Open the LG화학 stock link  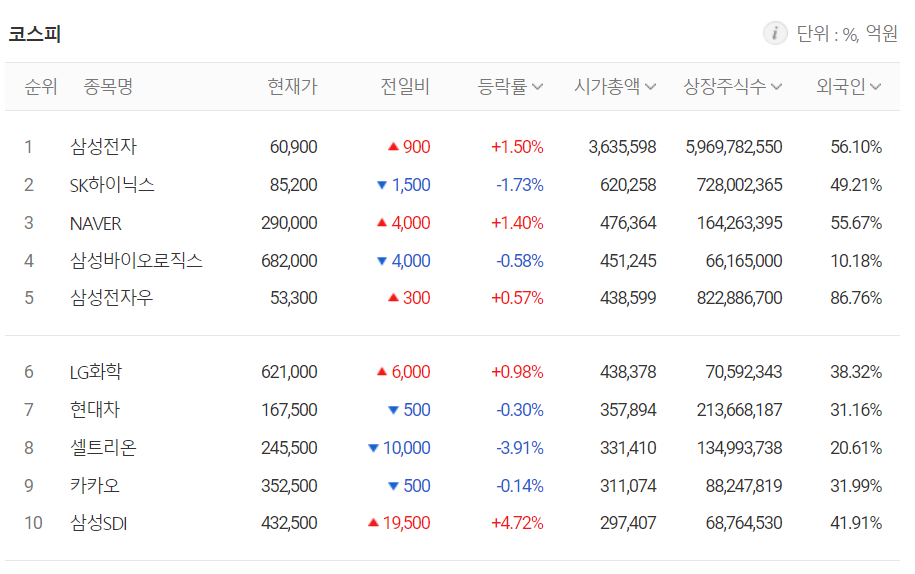tap(96, 372)
